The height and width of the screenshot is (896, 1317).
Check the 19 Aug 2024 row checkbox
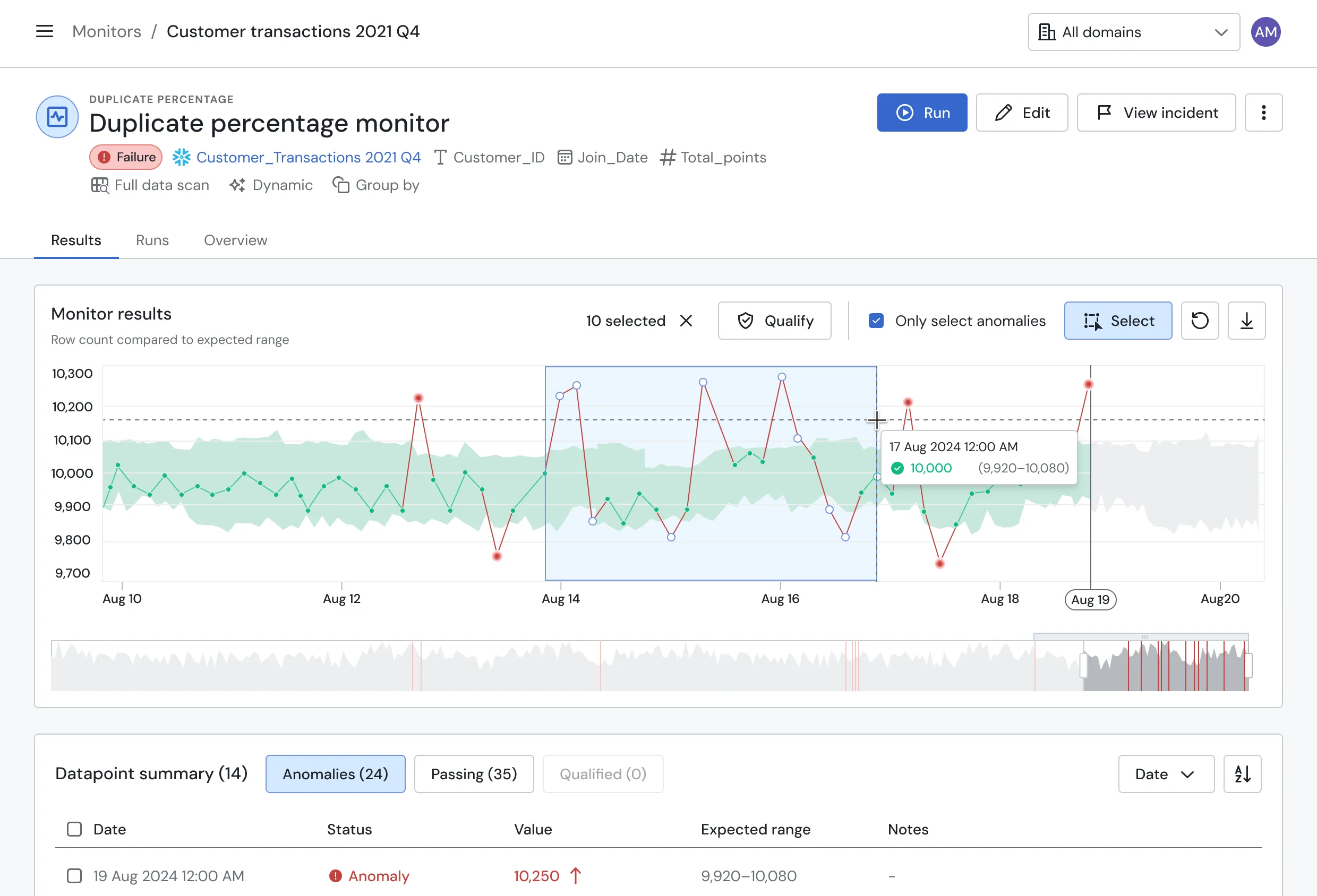[x=74, y=876]
